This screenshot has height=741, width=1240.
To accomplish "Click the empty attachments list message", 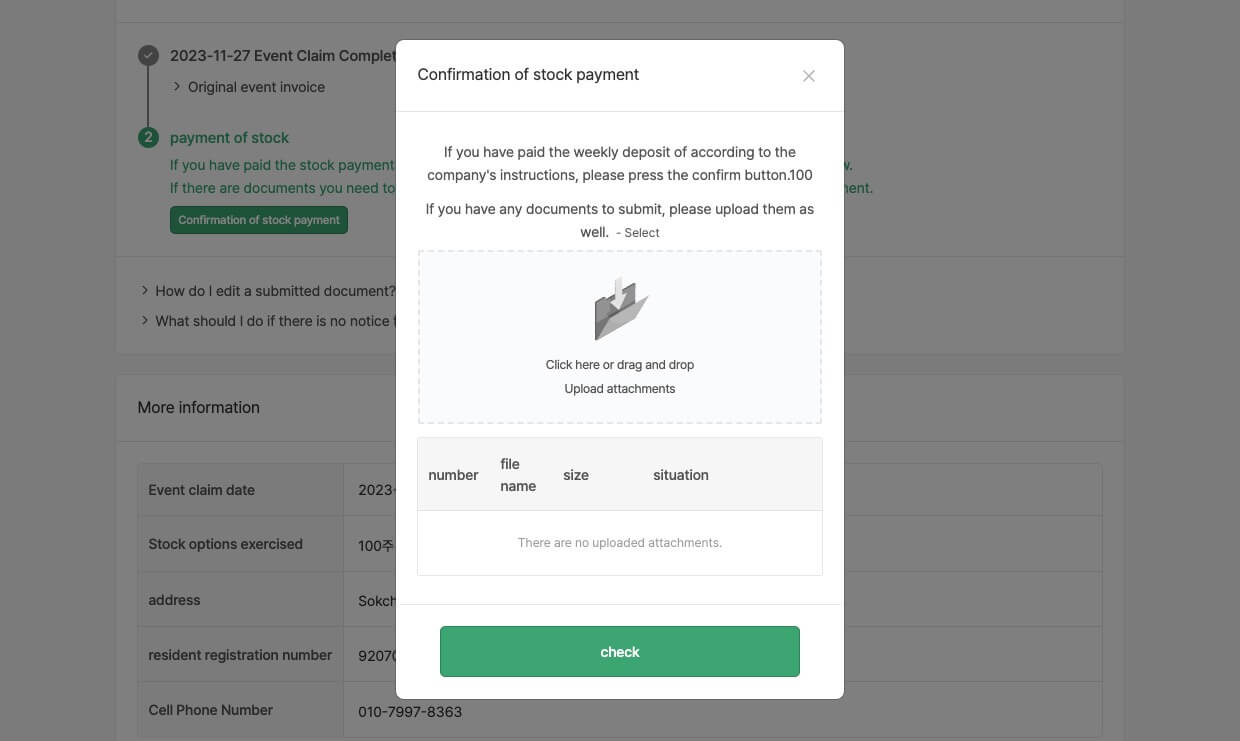I will click(x=620, y=543).
